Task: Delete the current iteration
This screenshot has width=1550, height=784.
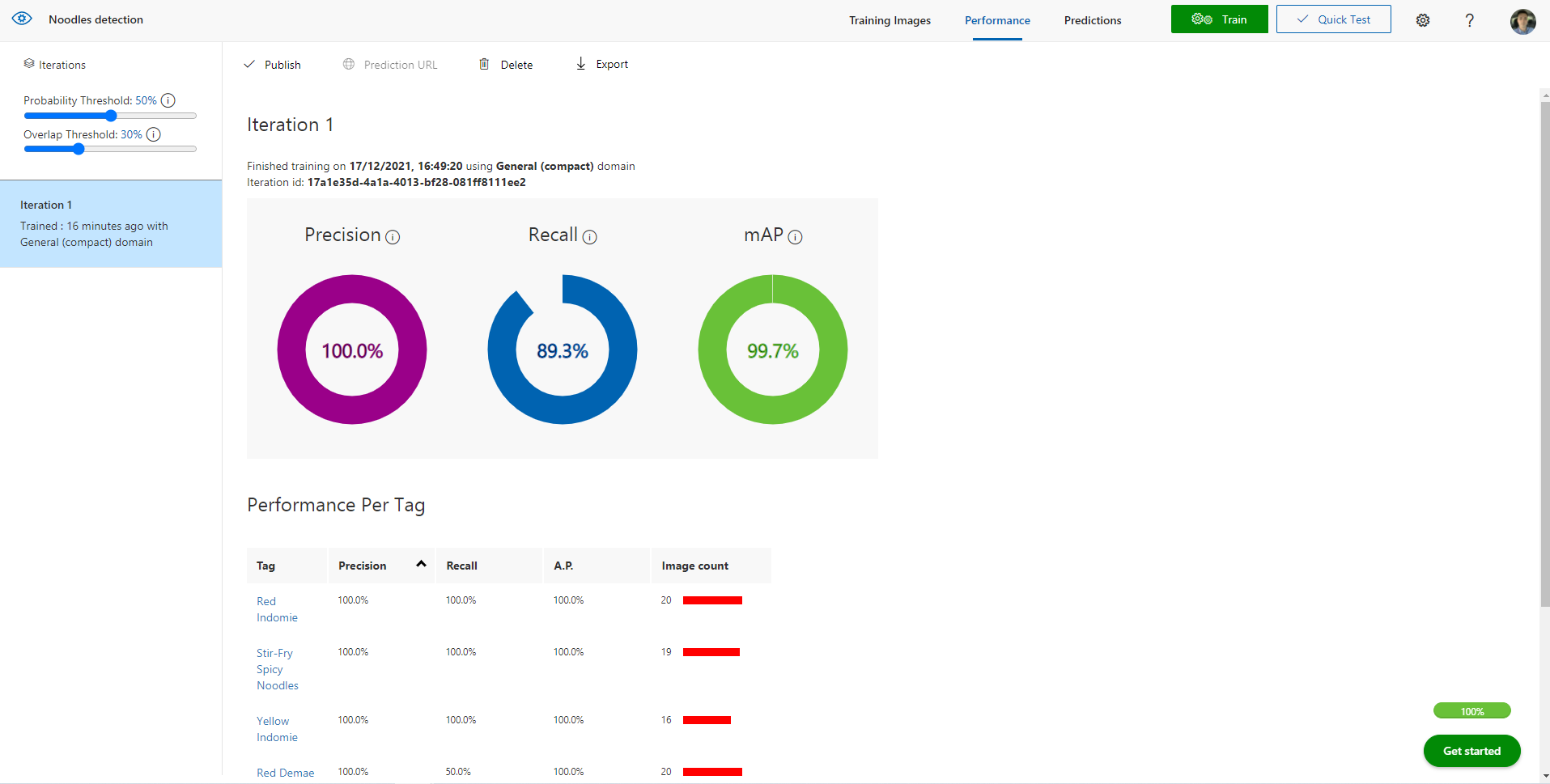Action: pos(506,65)
